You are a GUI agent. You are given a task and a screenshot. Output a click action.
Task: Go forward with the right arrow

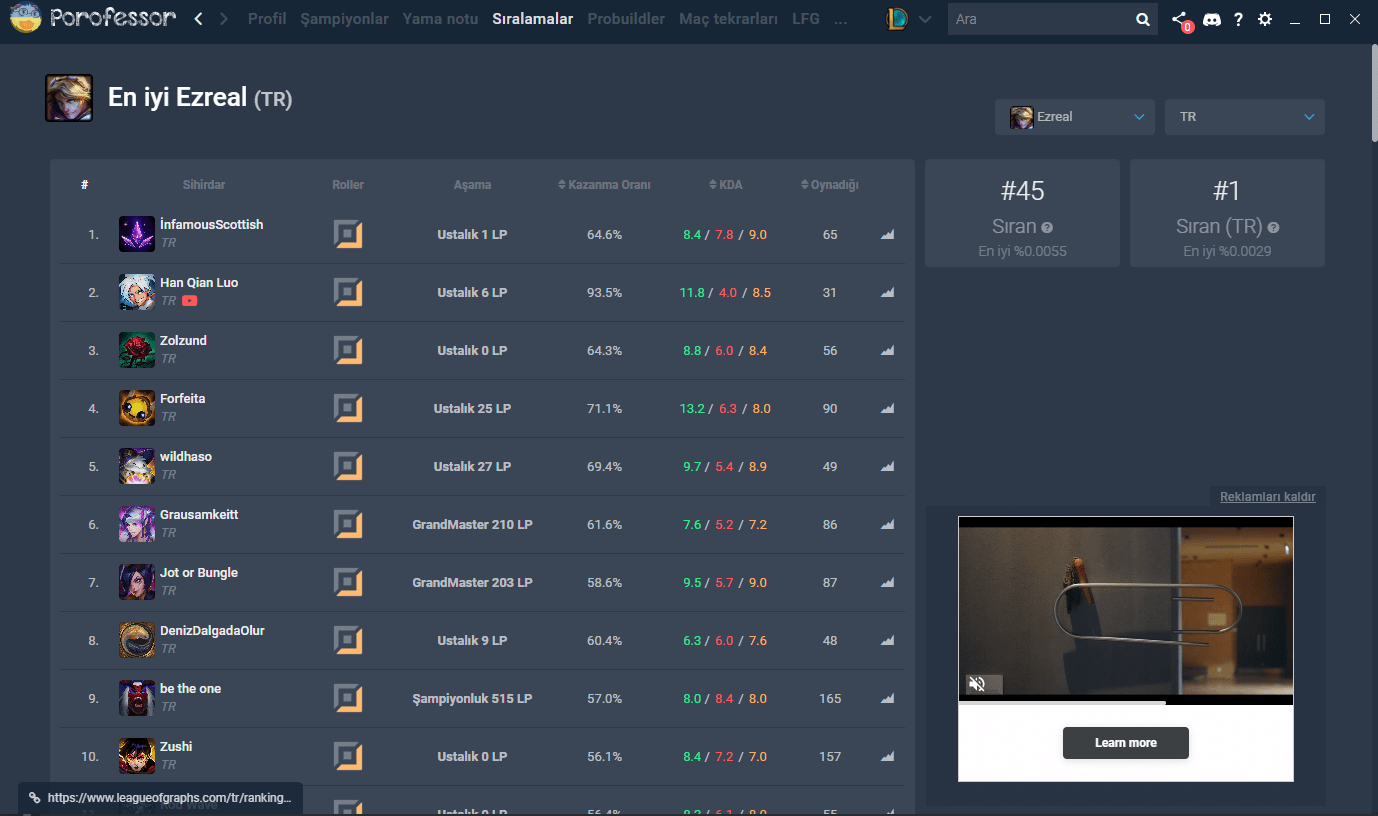coord(223,19)
